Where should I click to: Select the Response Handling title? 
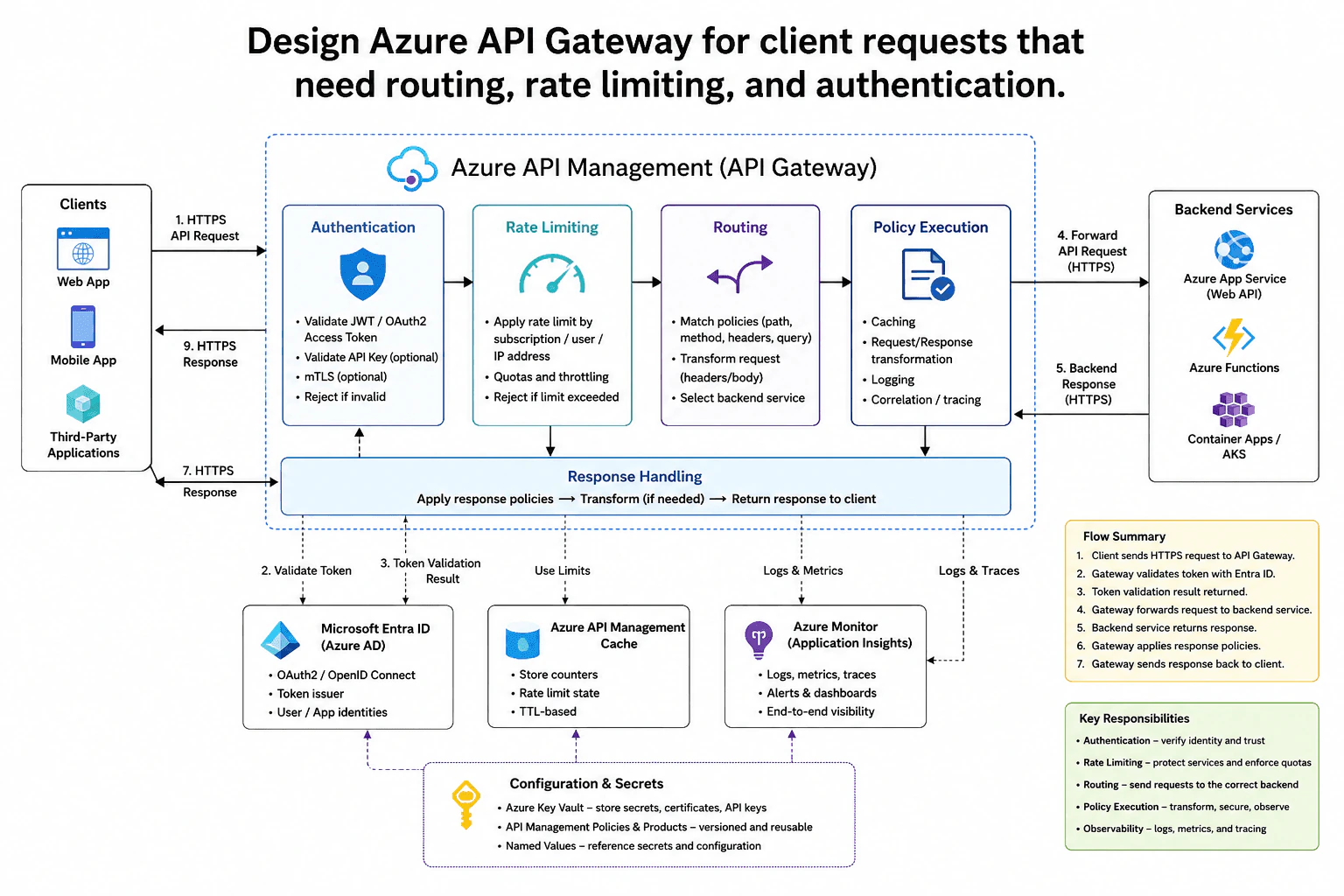tap(635, 477)
